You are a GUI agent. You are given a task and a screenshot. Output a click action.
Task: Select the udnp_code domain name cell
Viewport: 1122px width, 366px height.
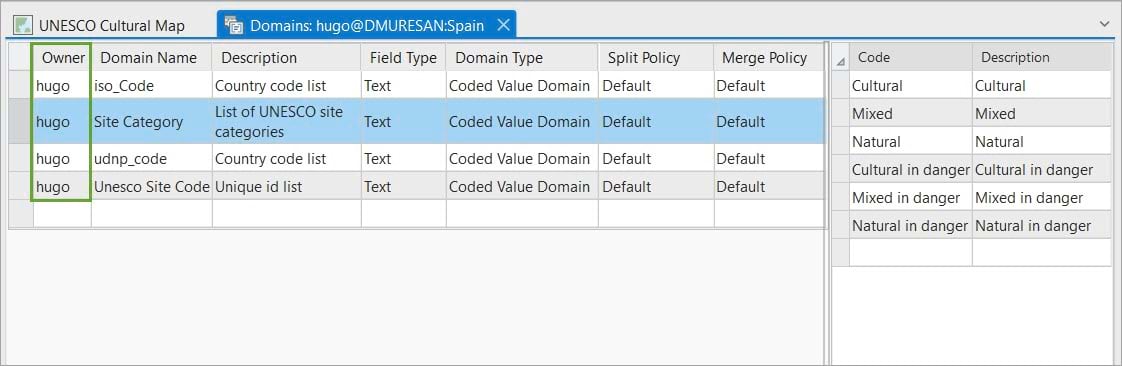pyautogui.click(x=152, y=158)
